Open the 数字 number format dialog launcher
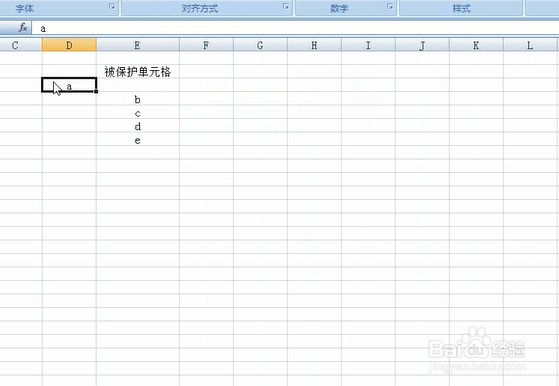559x386 pixels. (x=390, y=6)
